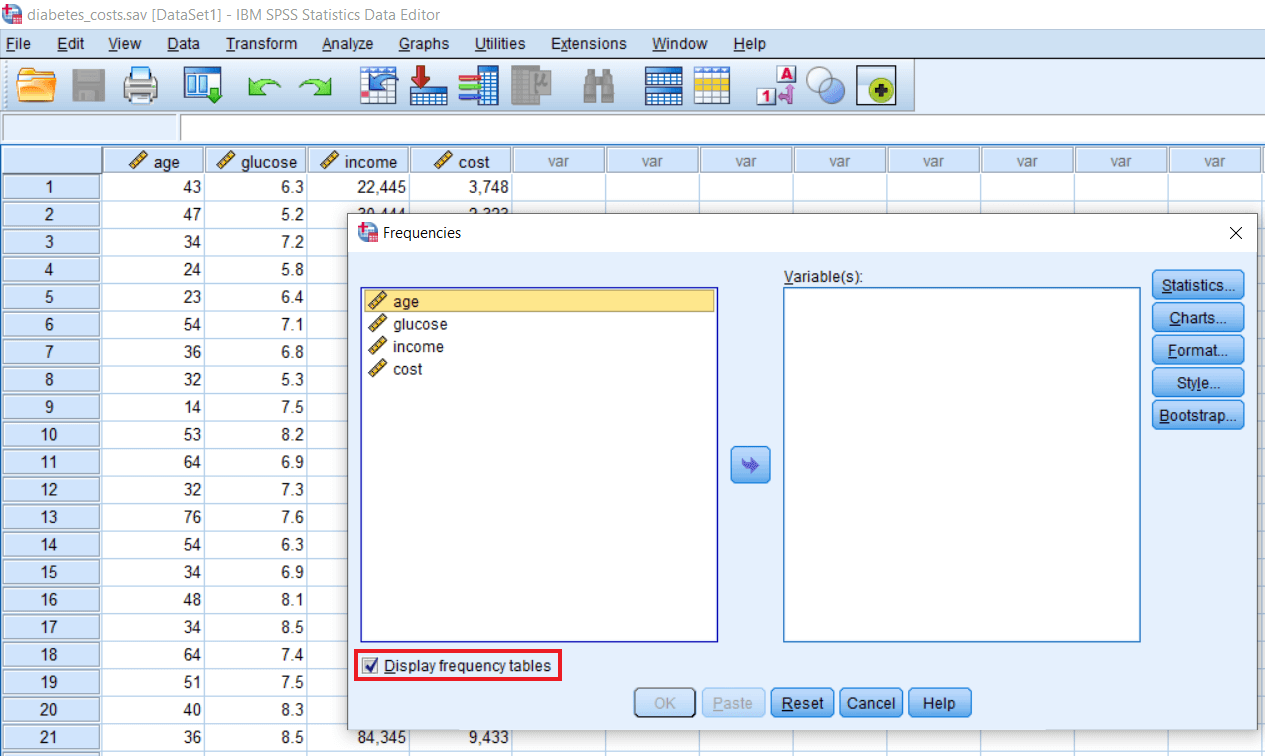Image resolution: width=1265 pixels, height=756 pixels.
Task: Open a data document via folder icon
Action: (x=37, y=85)
